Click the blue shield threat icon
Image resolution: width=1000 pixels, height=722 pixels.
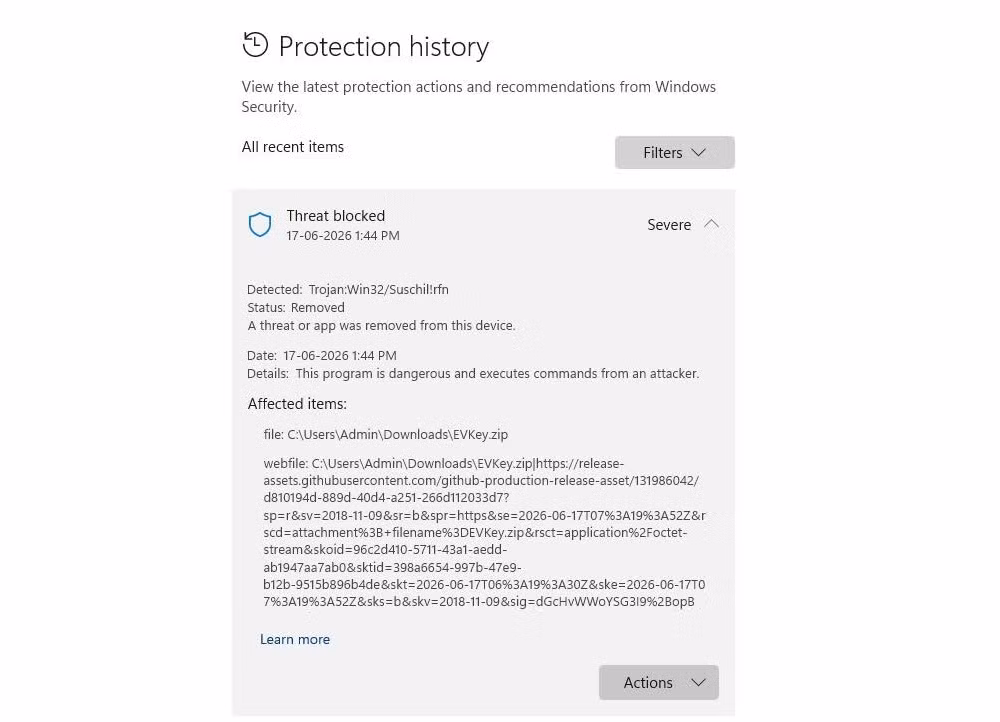coord(260,225)
